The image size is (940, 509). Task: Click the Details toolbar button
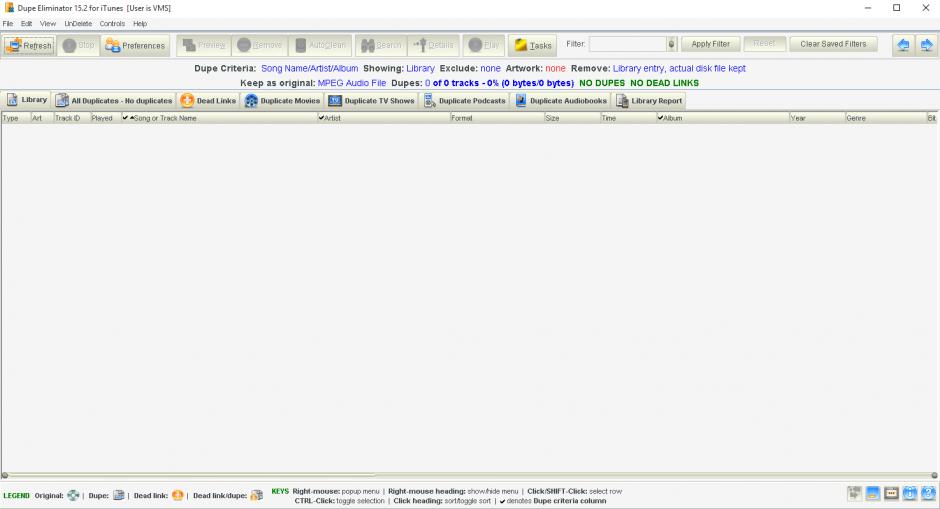433,46
